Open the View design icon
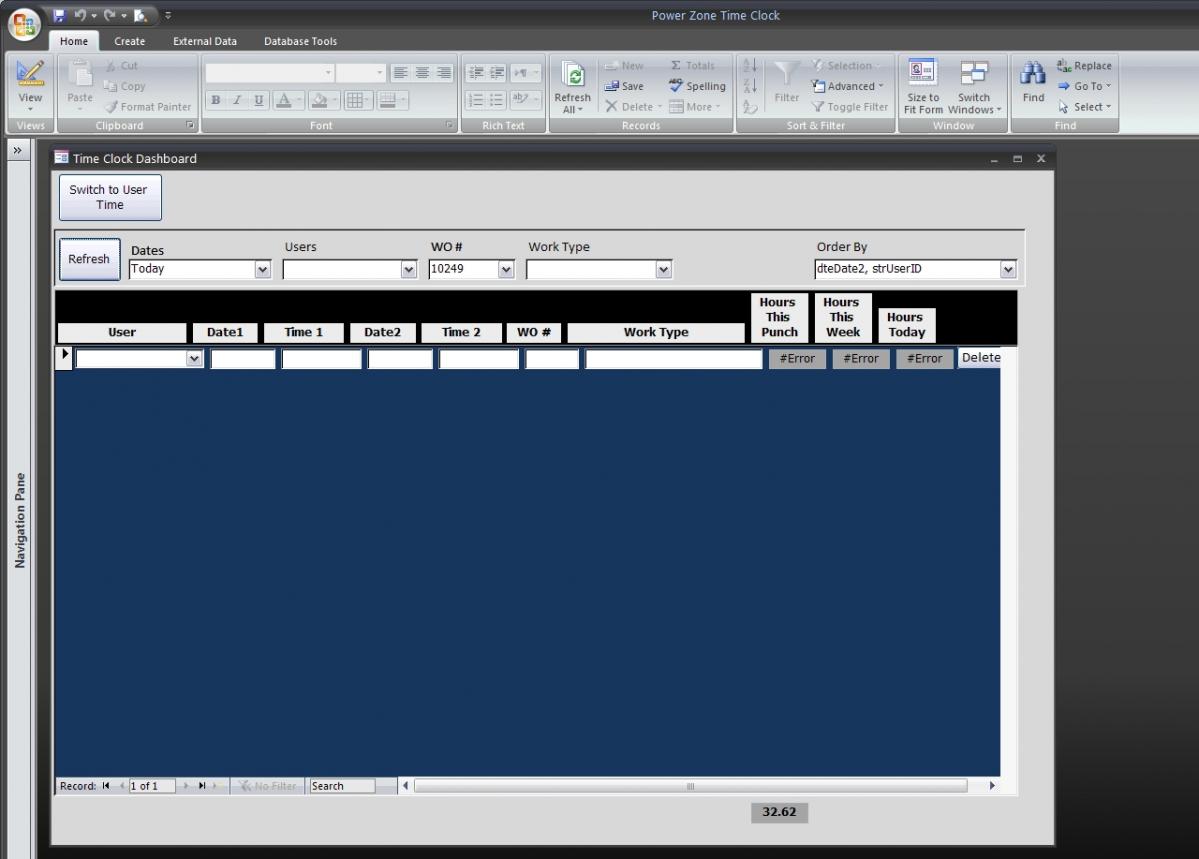 [x=30, y=73]
